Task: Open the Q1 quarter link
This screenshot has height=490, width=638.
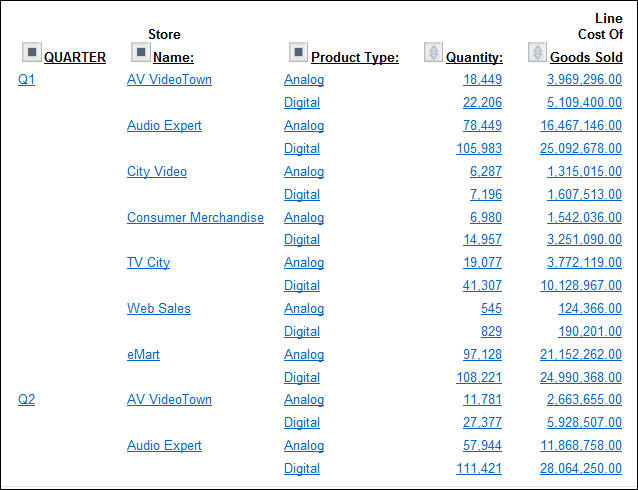Action: (x=26, y=80)
